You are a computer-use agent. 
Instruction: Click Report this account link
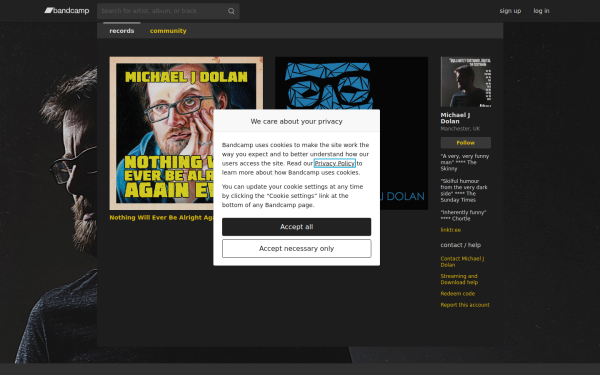[x=465, y=305]
